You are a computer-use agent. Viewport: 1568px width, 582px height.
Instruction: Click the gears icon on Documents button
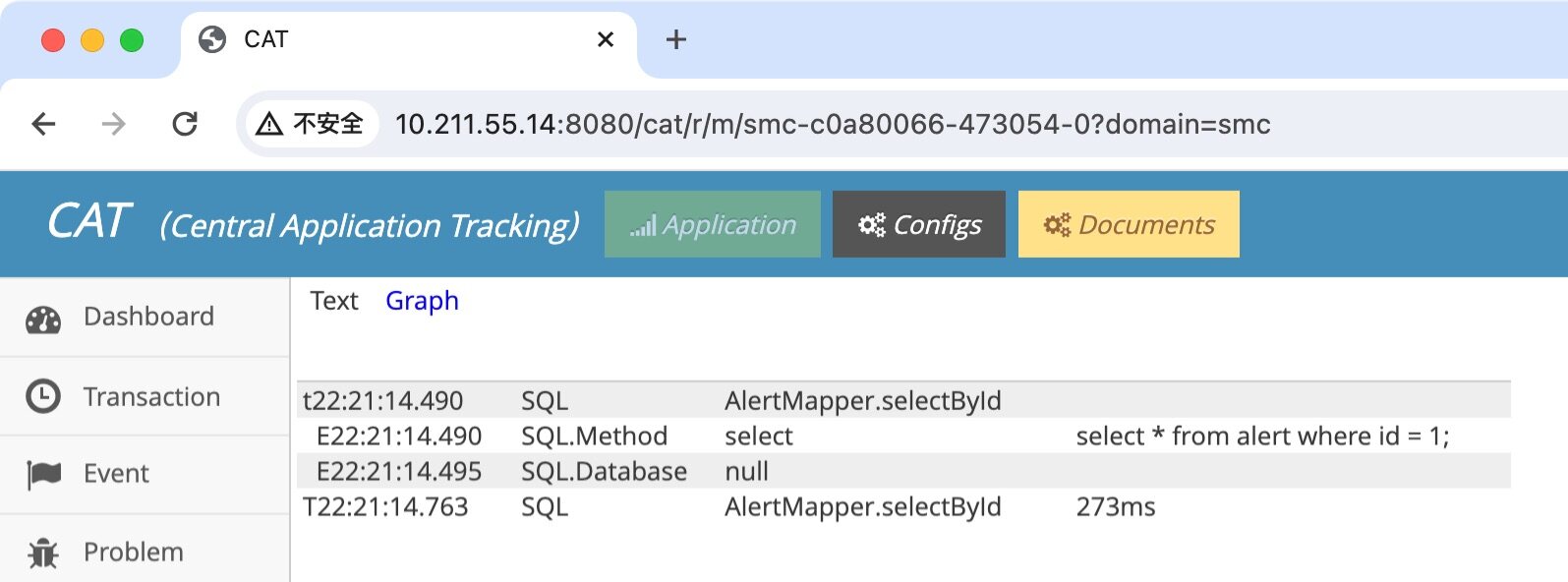tap(1057, 225)
